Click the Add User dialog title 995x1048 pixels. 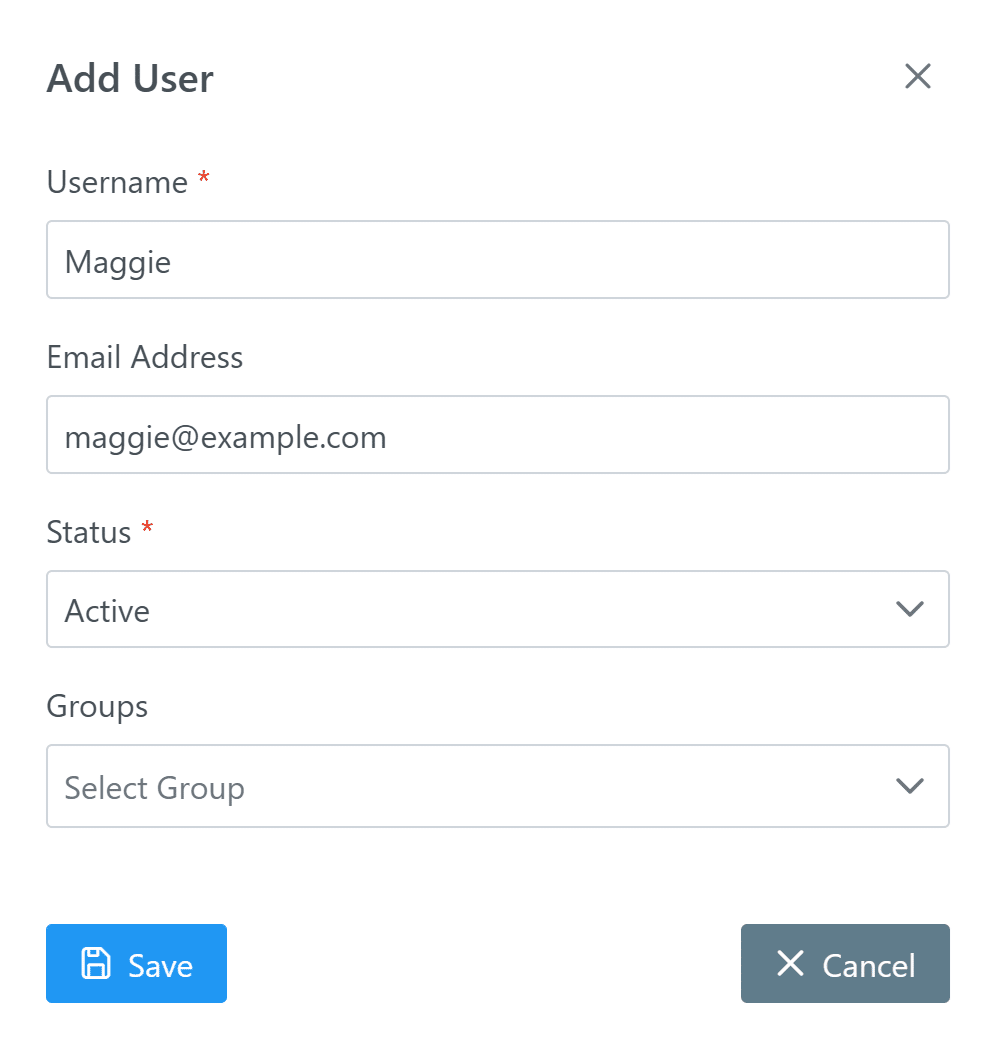(x=130, y=79)
